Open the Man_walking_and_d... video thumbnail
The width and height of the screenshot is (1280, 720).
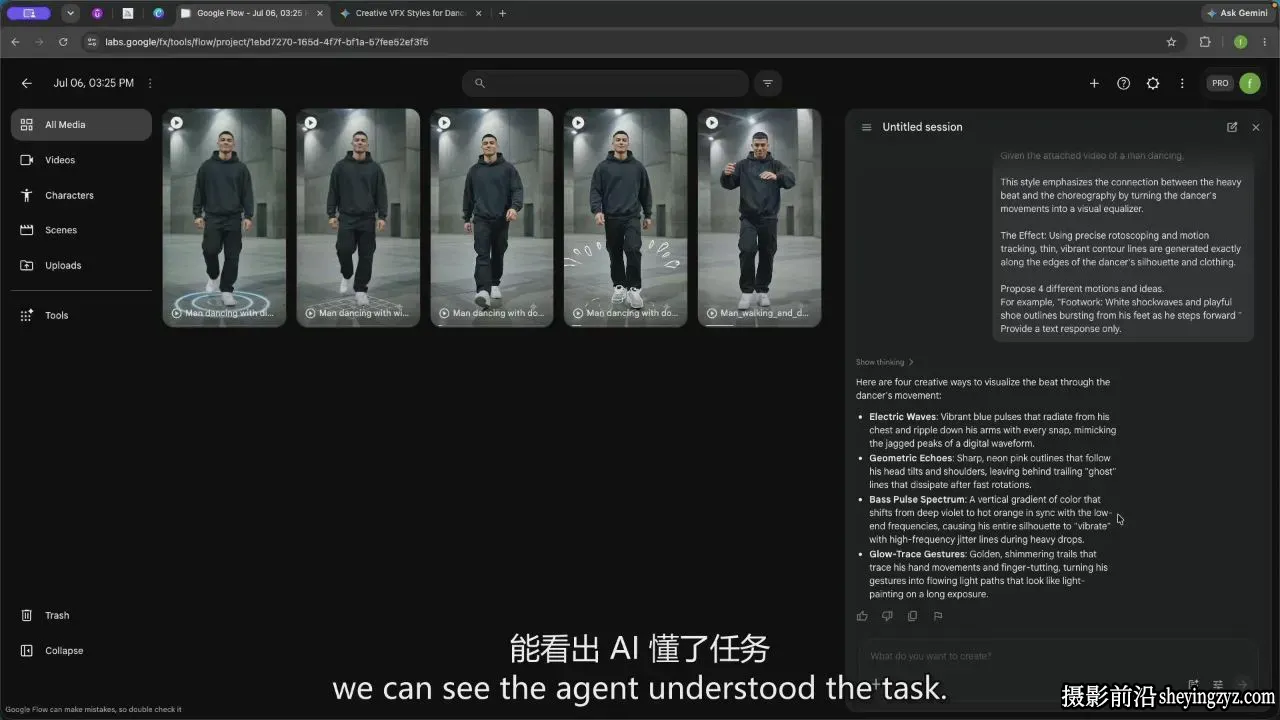759,217
